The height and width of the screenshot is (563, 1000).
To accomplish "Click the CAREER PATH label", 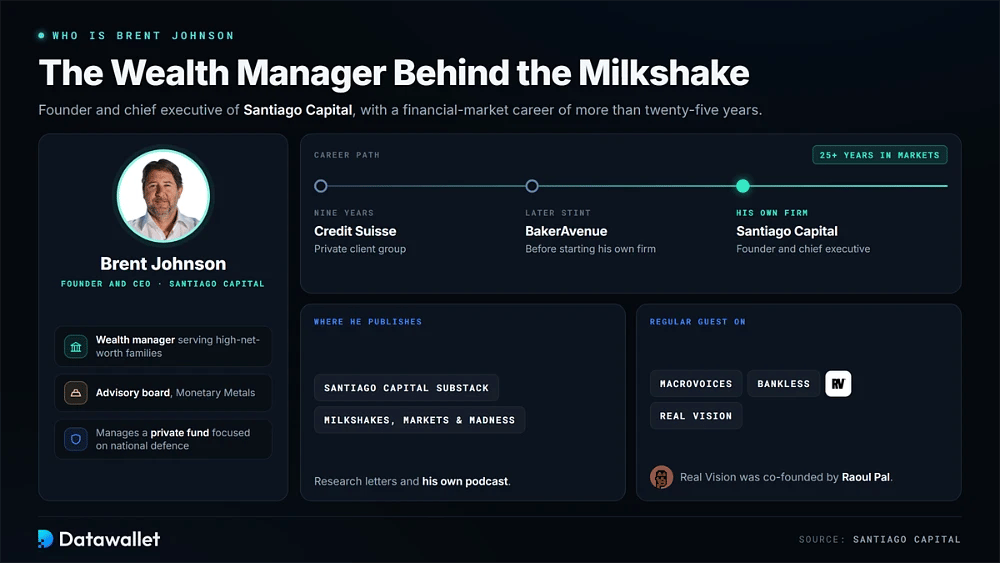I will tap(347, 155).
